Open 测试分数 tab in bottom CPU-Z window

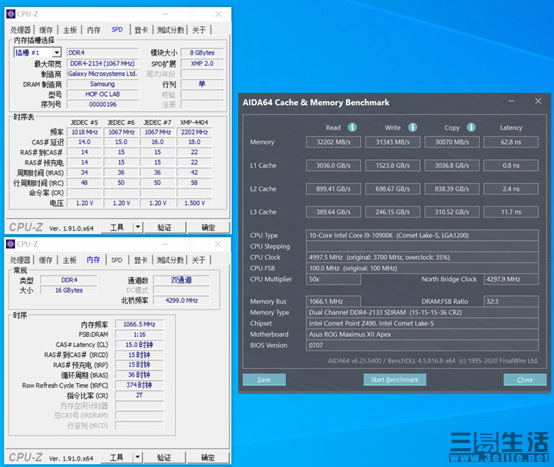pos(170,260)
